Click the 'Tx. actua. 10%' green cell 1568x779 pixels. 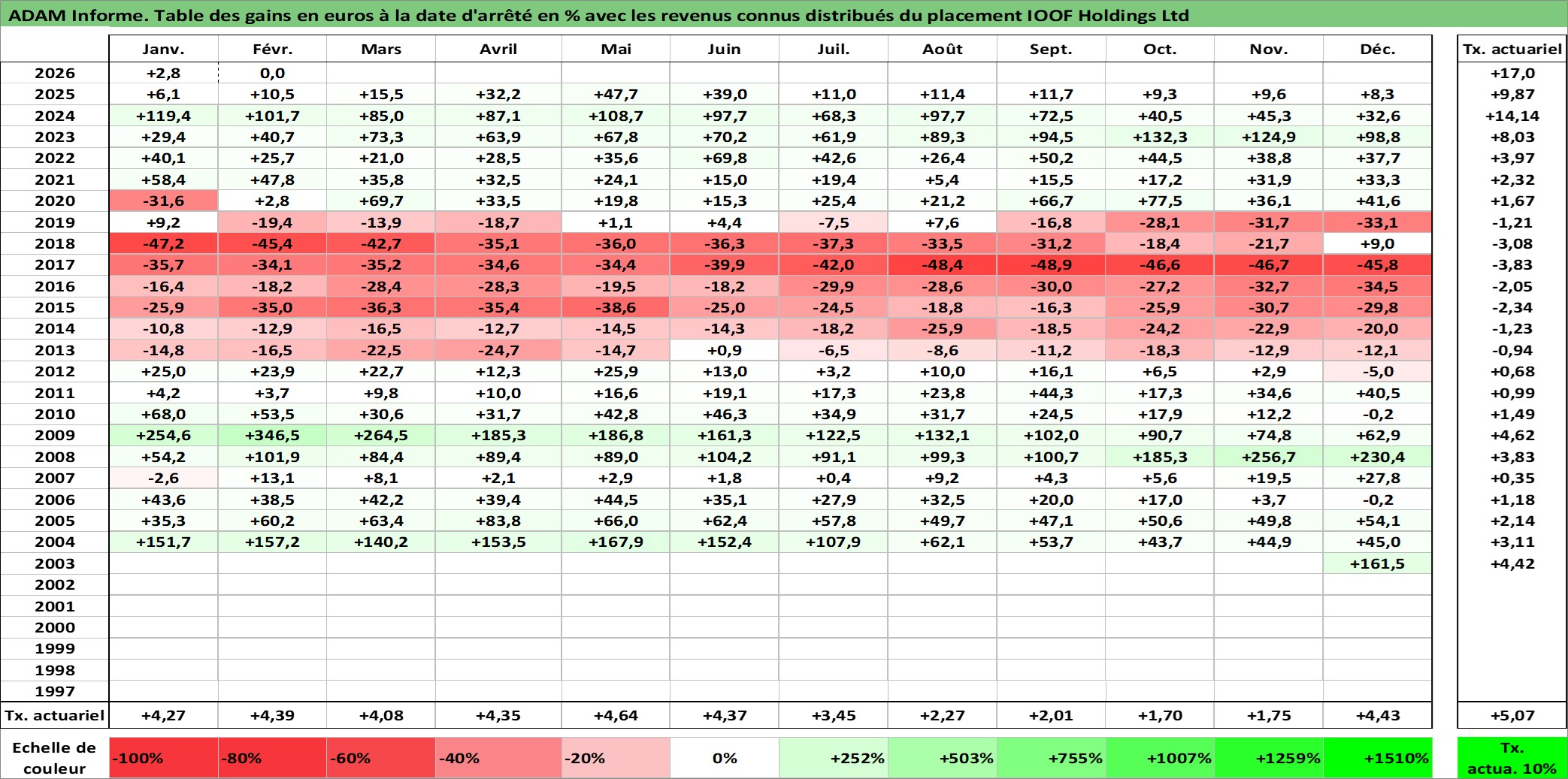(x=1512, y=758)
